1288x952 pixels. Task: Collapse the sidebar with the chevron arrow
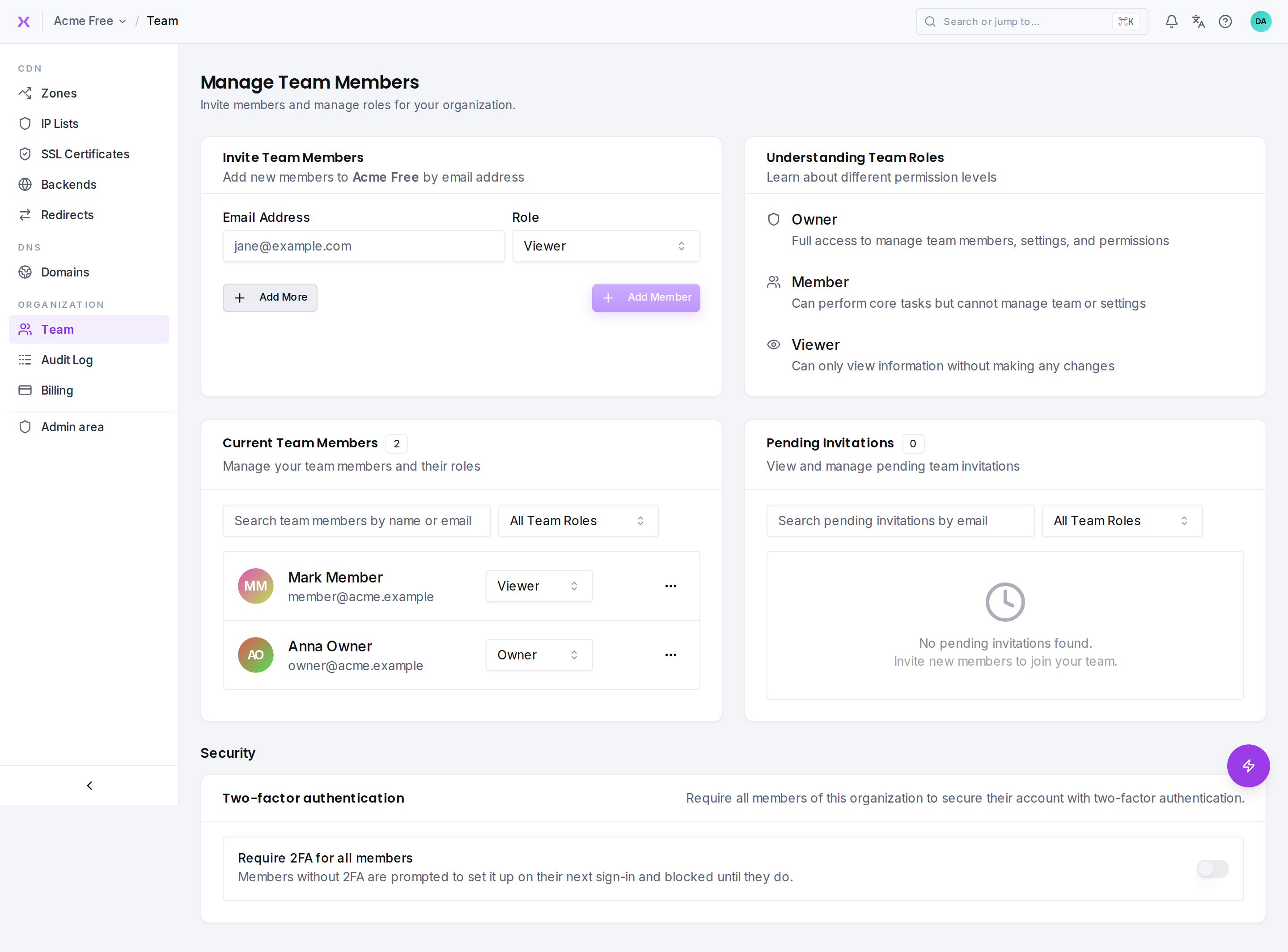[x=89, y=786]
